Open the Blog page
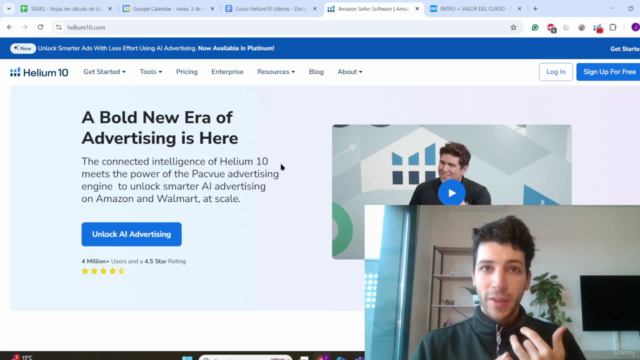The width and height of the screenshot is (640, 360). pos(316,72)
